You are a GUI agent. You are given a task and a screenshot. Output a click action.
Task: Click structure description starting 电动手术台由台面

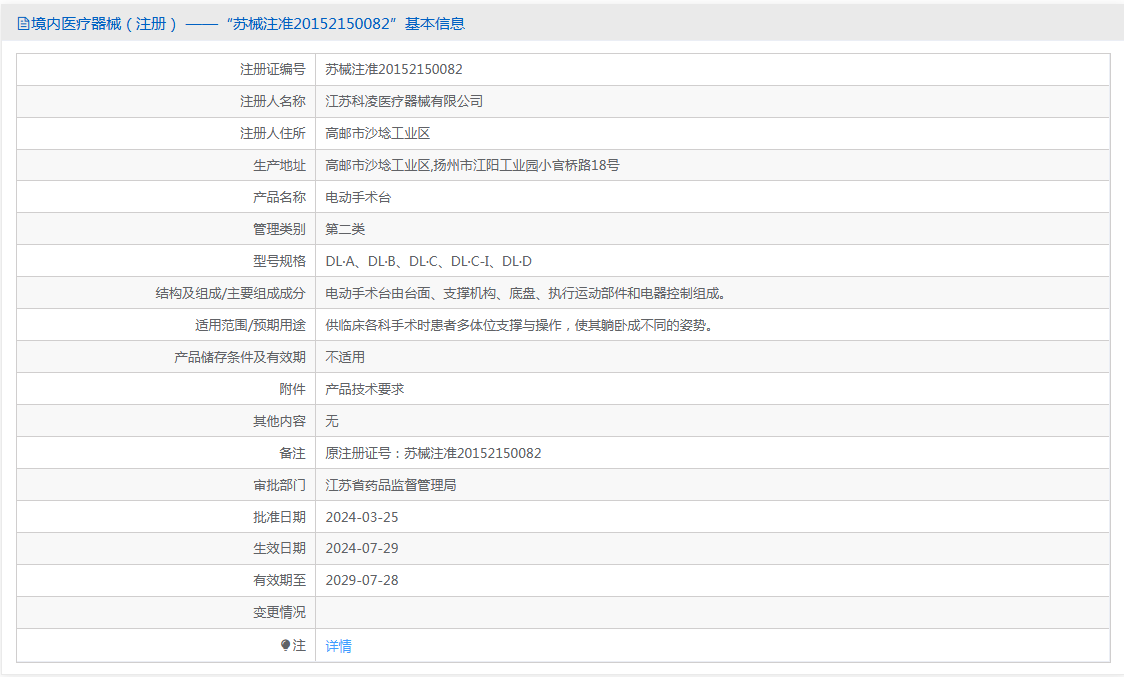click(525, 293)
